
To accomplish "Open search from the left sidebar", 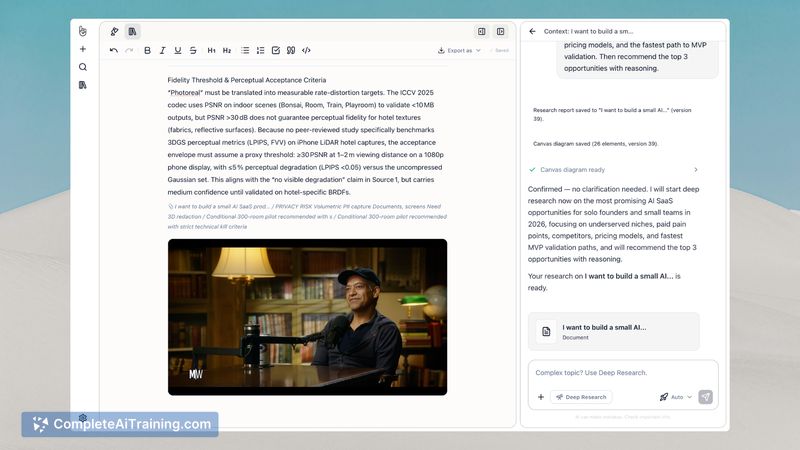I will point(83,67).
